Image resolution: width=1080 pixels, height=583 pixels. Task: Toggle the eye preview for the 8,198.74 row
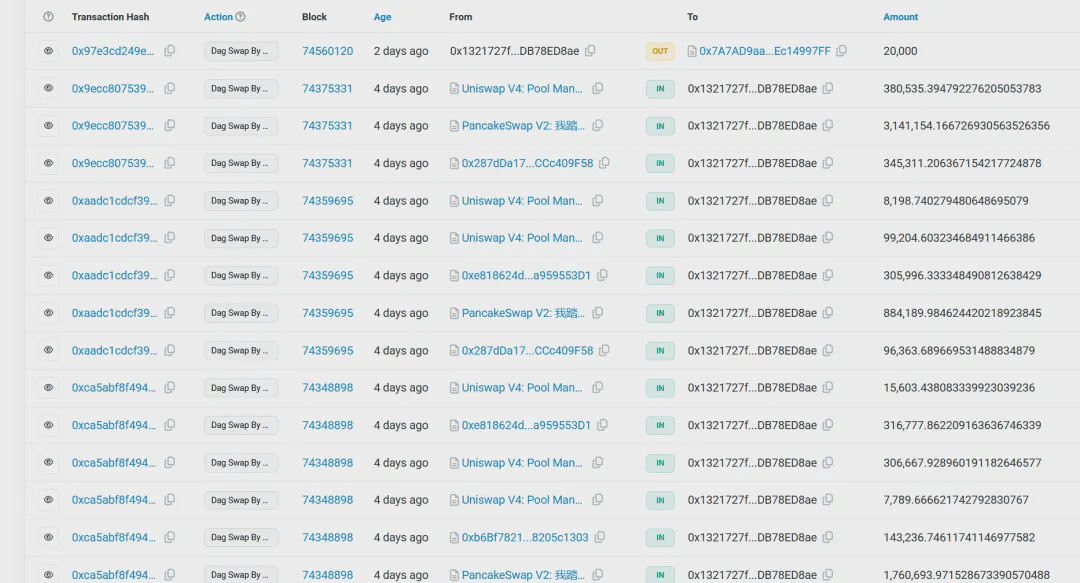pyautogui.click(x=48, y=201)
